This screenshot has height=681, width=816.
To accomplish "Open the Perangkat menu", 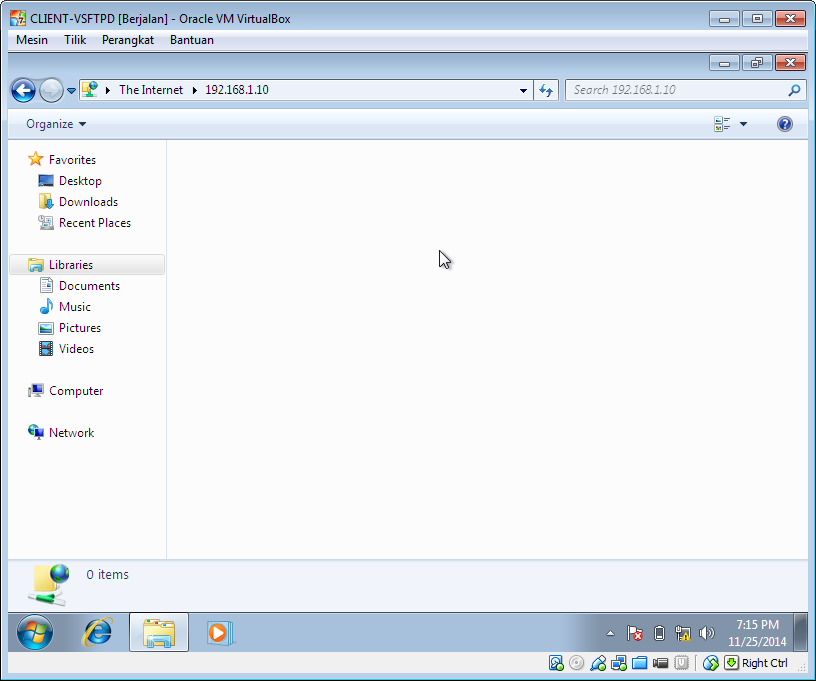I will (x=128, y=40).
